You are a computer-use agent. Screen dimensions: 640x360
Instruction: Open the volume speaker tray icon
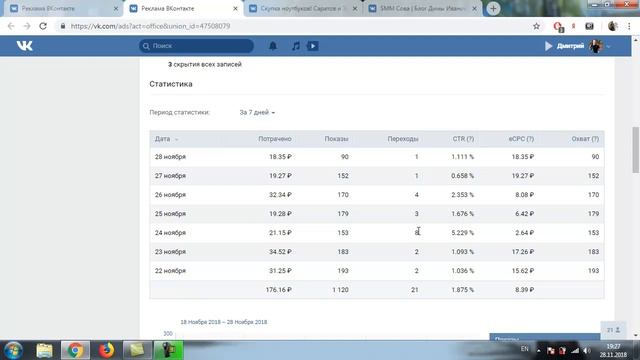click(587, 351)
